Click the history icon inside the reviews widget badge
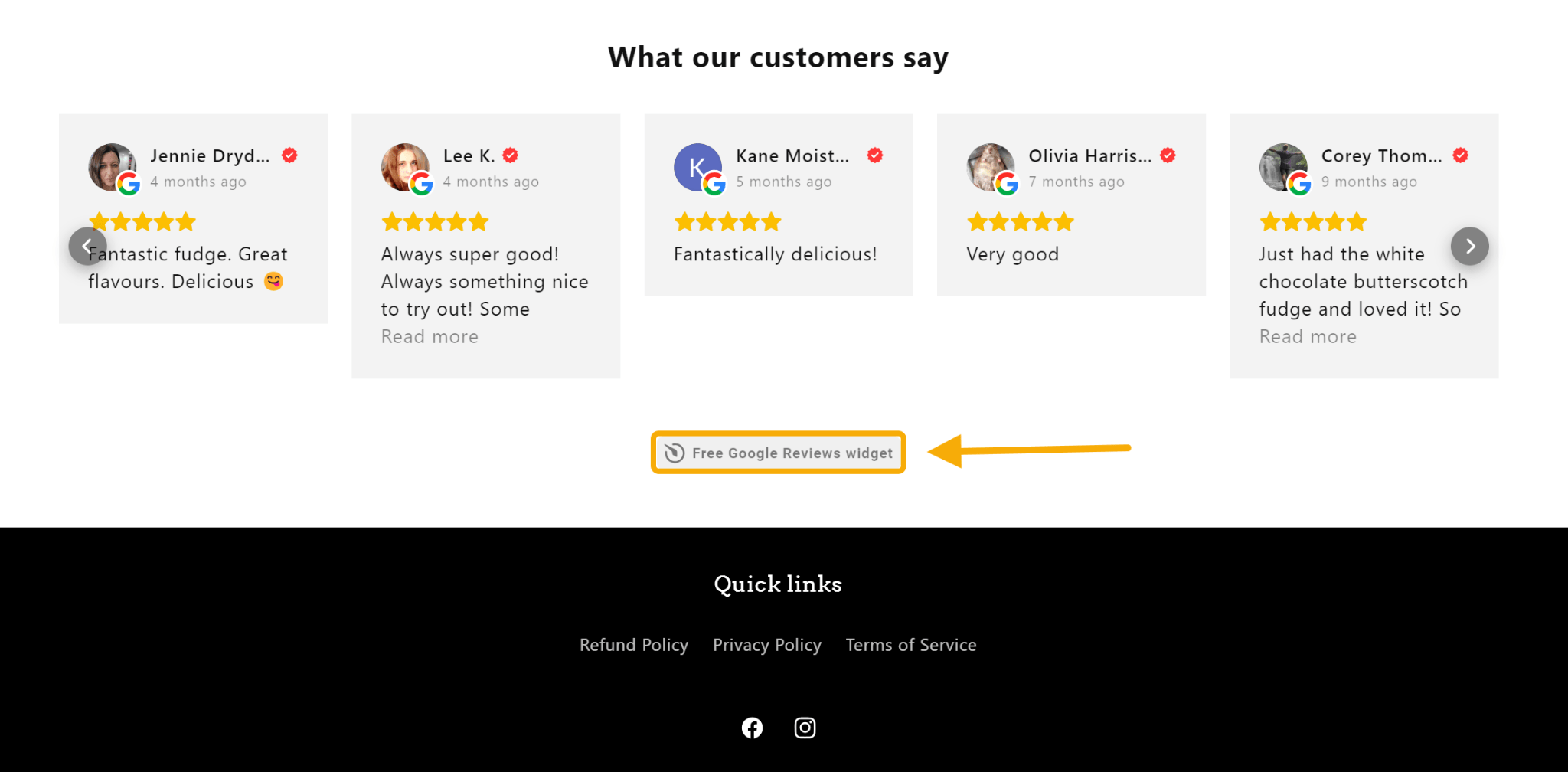Image resolution: width=1568 pixels, height=772 pixels. click(675, 453)
